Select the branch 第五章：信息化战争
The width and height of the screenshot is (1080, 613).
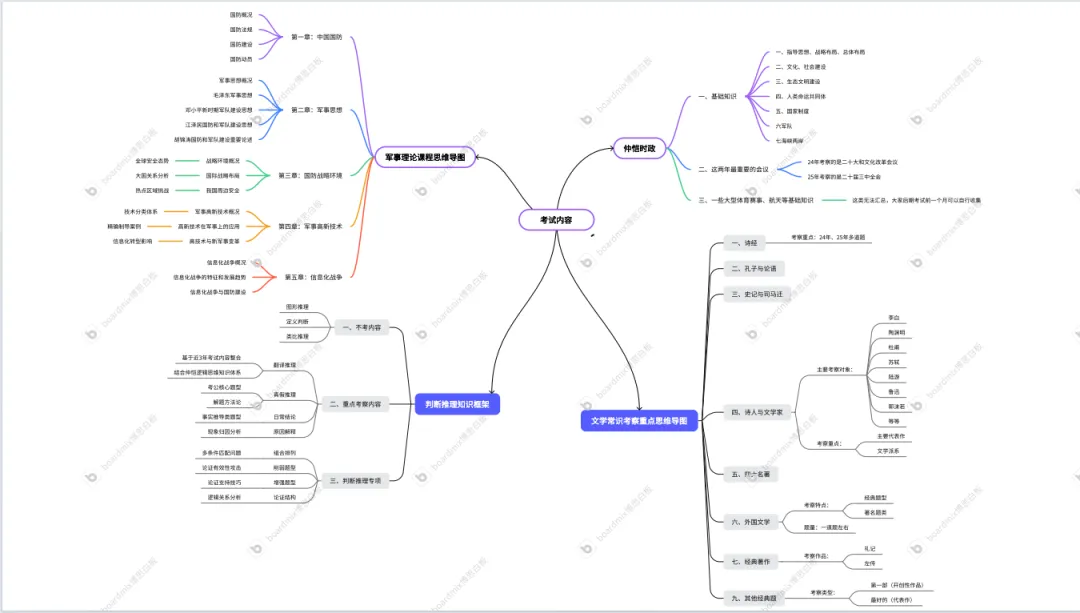(313, 277)
